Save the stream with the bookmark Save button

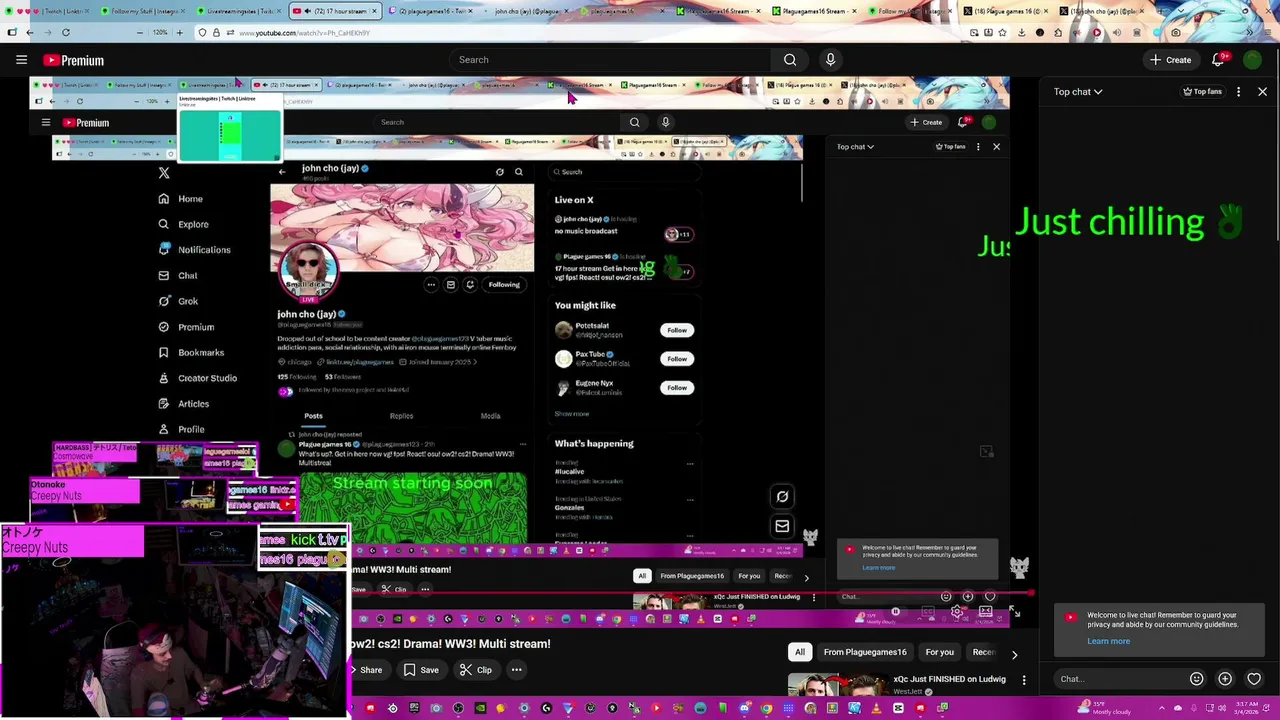(421, 670)
